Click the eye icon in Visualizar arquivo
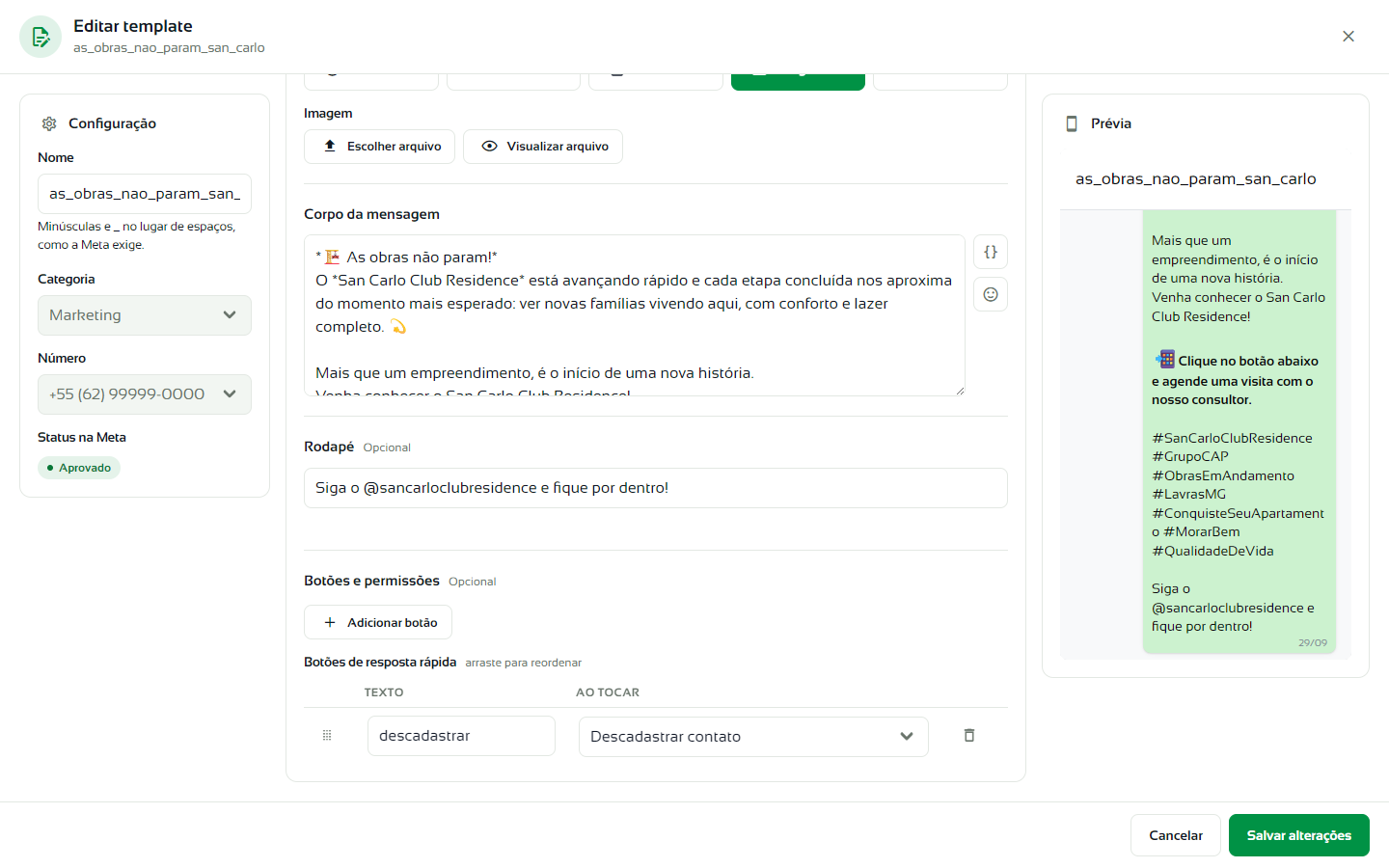The height and width of the screenshot is (868, 1389). pyautogui.click(x=489, y=147)
